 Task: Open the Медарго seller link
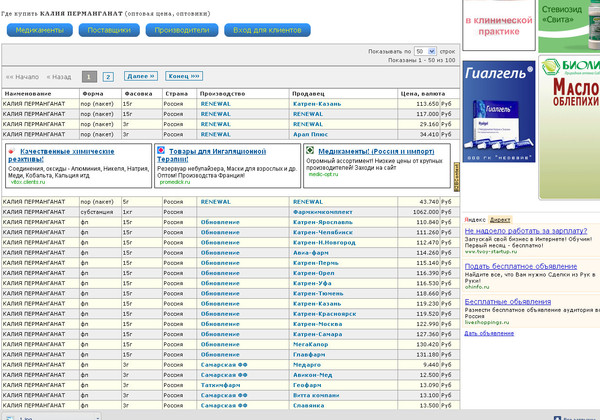coord(307,365)
